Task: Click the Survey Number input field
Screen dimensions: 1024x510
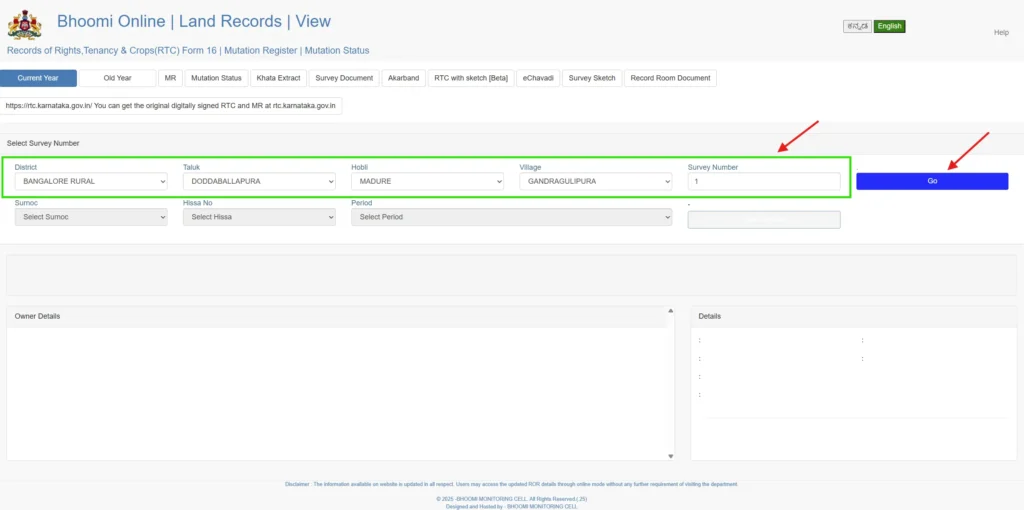Action: (764, 182)
